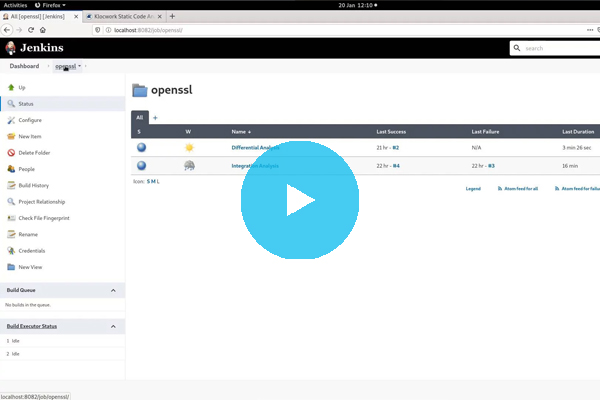Open Integration Analysis last failure build #3

[x=491, y=166]
